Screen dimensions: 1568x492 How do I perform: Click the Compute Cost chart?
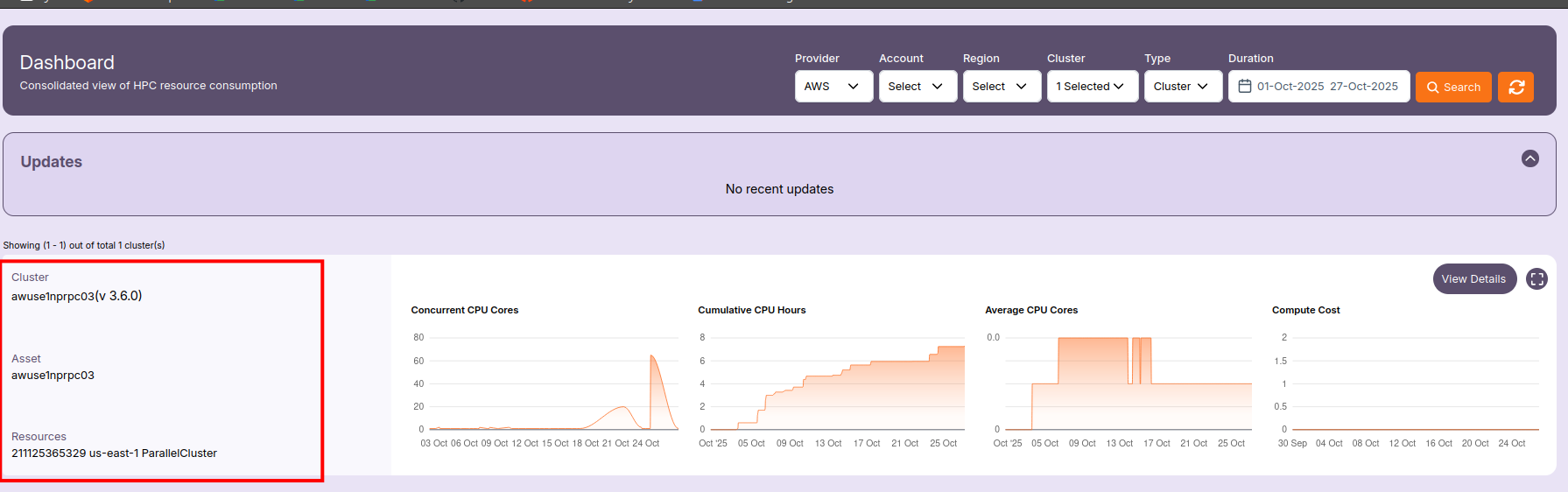pyautogui.click(x=1405, y=378)
